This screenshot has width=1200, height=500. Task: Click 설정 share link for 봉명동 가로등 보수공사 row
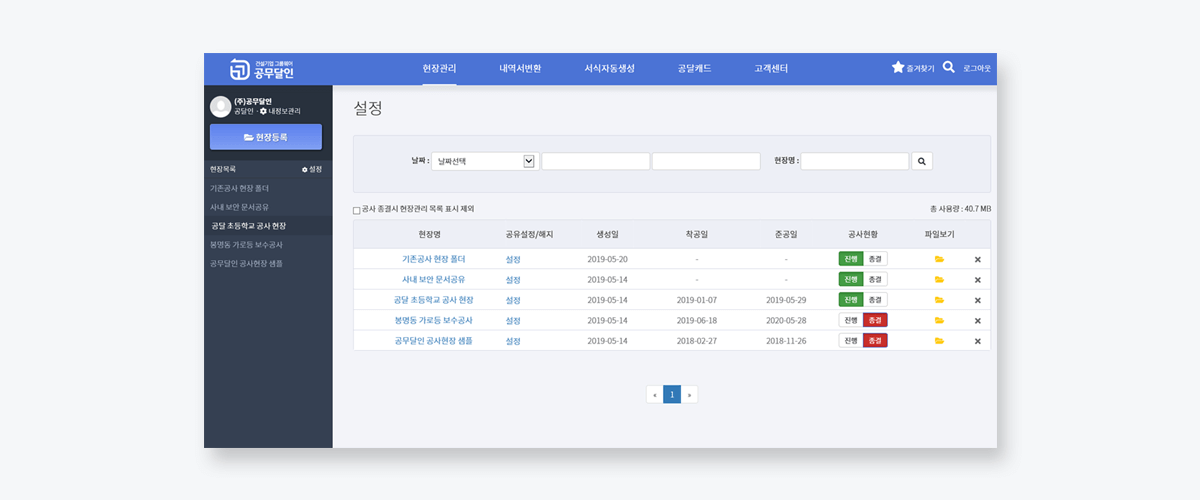click(513, 320)
